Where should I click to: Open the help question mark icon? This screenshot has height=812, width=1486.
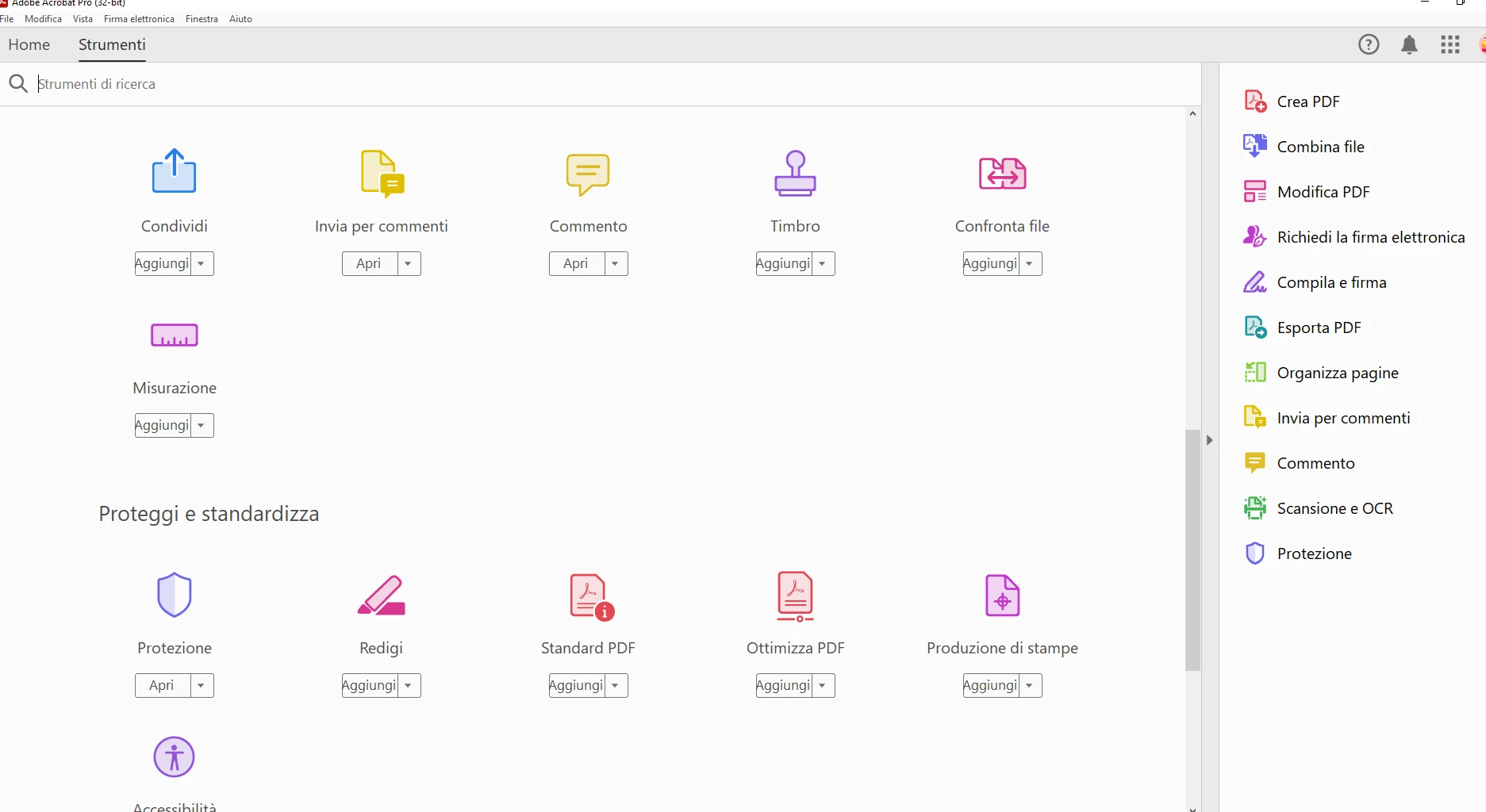tap(1369, 44)
